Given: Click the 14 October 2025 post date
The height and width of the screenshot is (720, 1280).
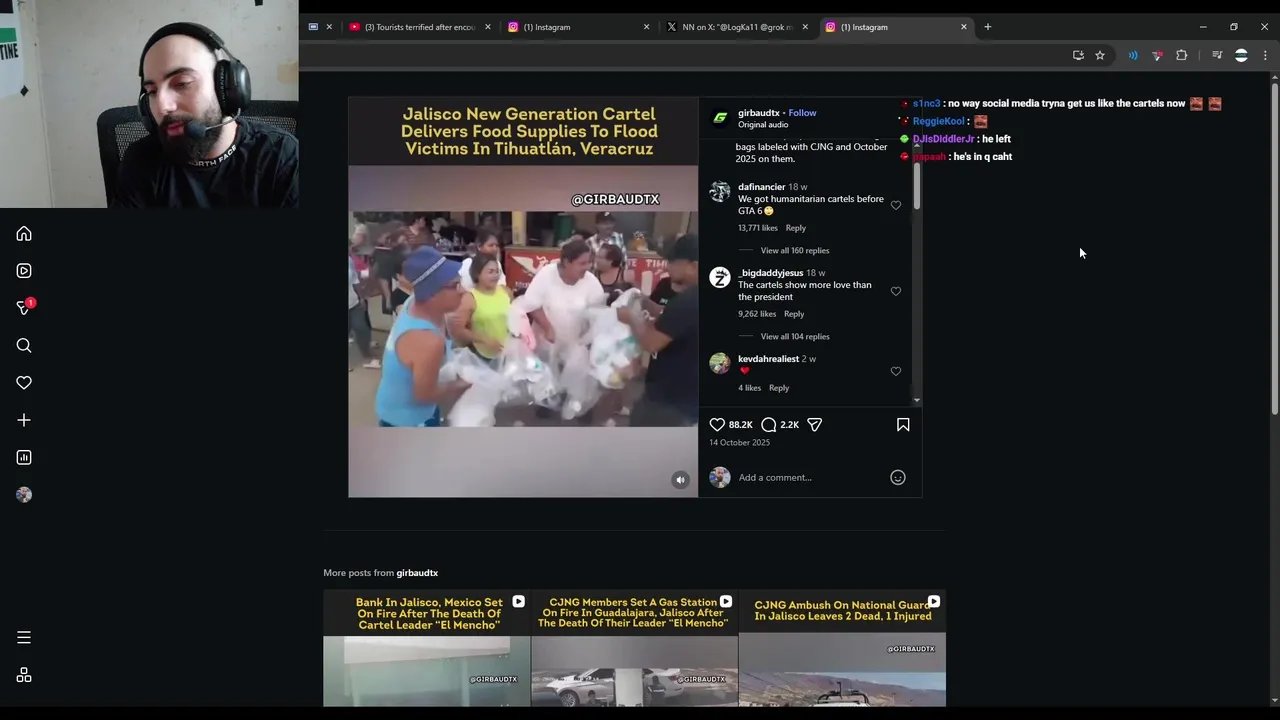Looking at the screenshot, I should (x=739, y=443).
